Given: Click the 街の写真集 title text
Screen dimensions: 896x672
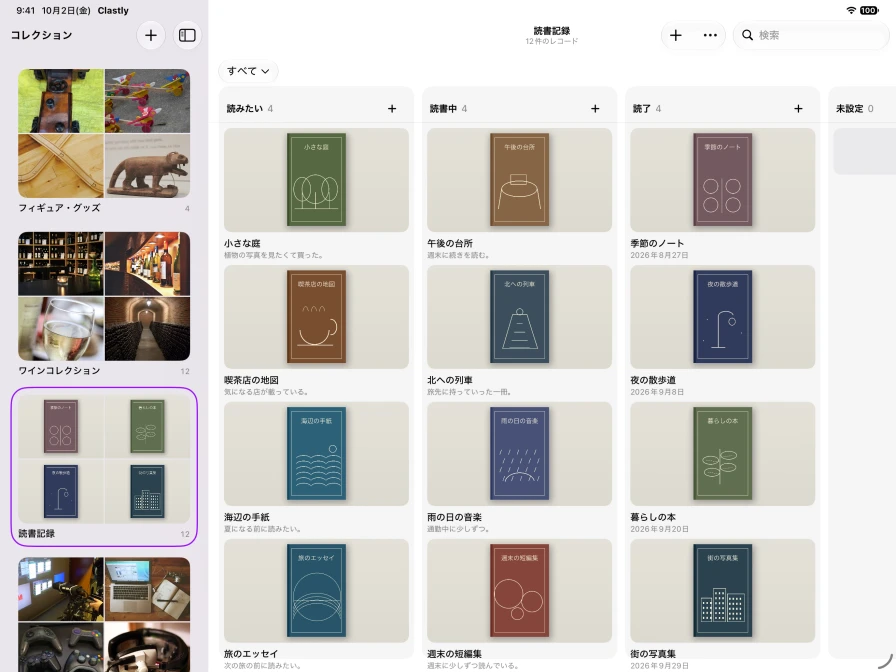Looking at the screenshot, I should [x=653, y=654].
